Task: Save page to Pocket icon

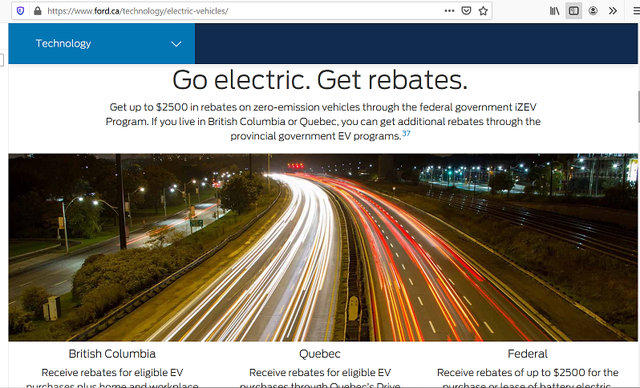Action: (466, 11)
